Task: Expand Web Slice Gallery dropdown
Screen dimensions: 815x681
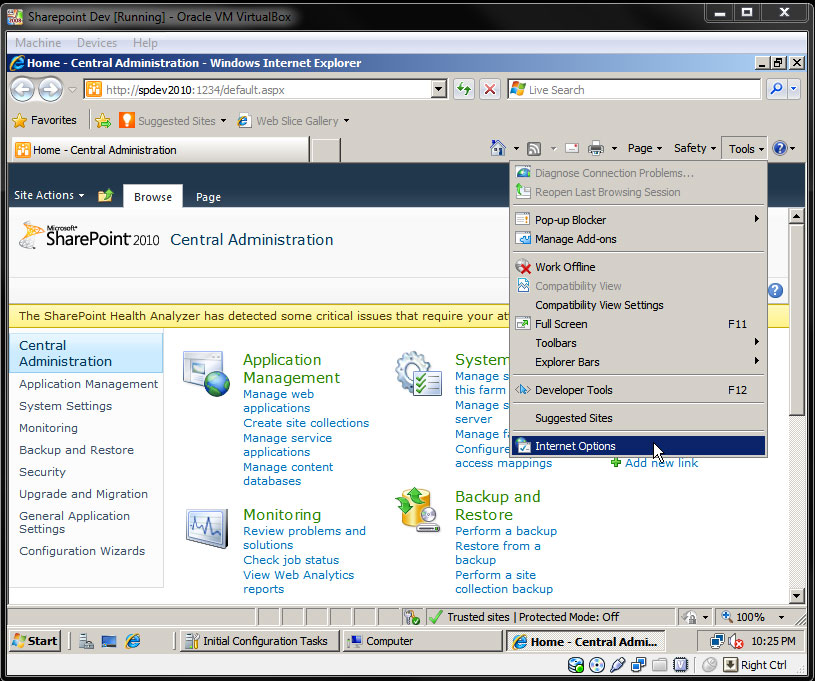Action: 346,121
